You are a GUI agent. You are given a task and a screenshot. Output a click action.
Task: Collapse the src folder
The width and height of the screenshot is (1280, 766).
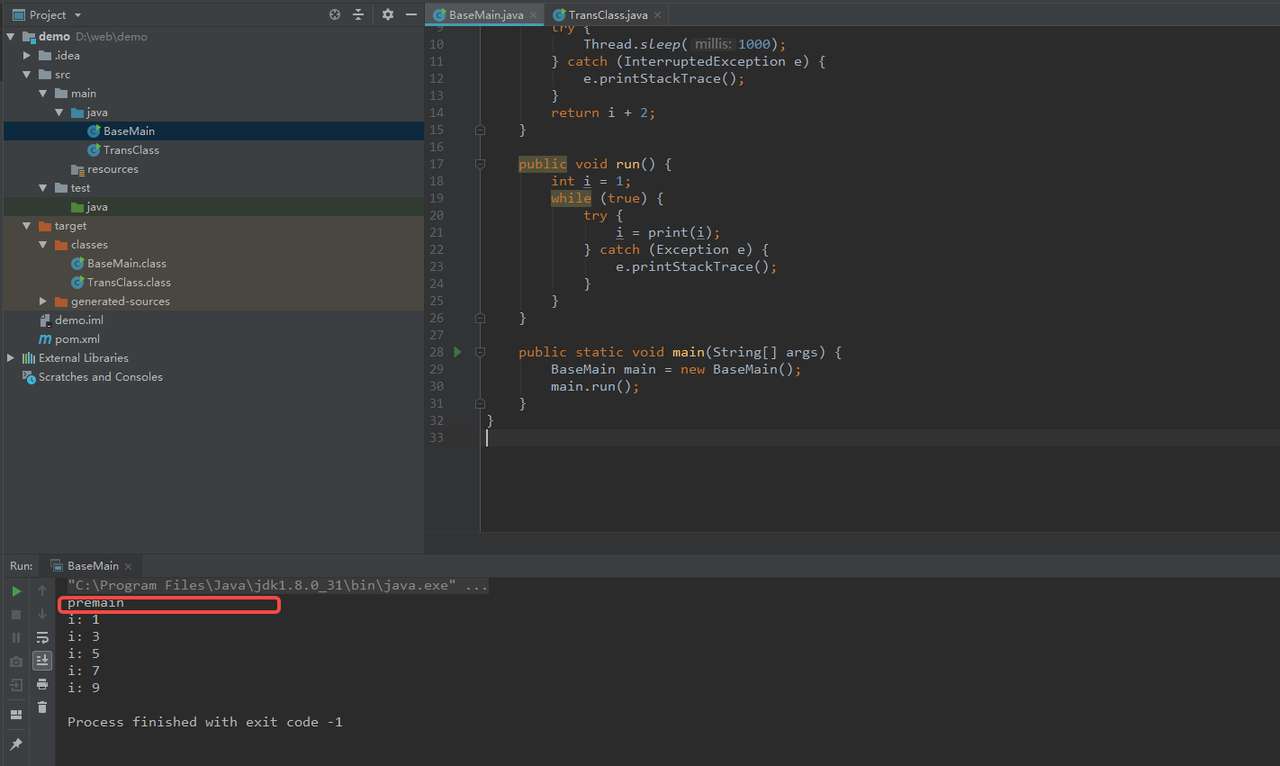(27, 75)
